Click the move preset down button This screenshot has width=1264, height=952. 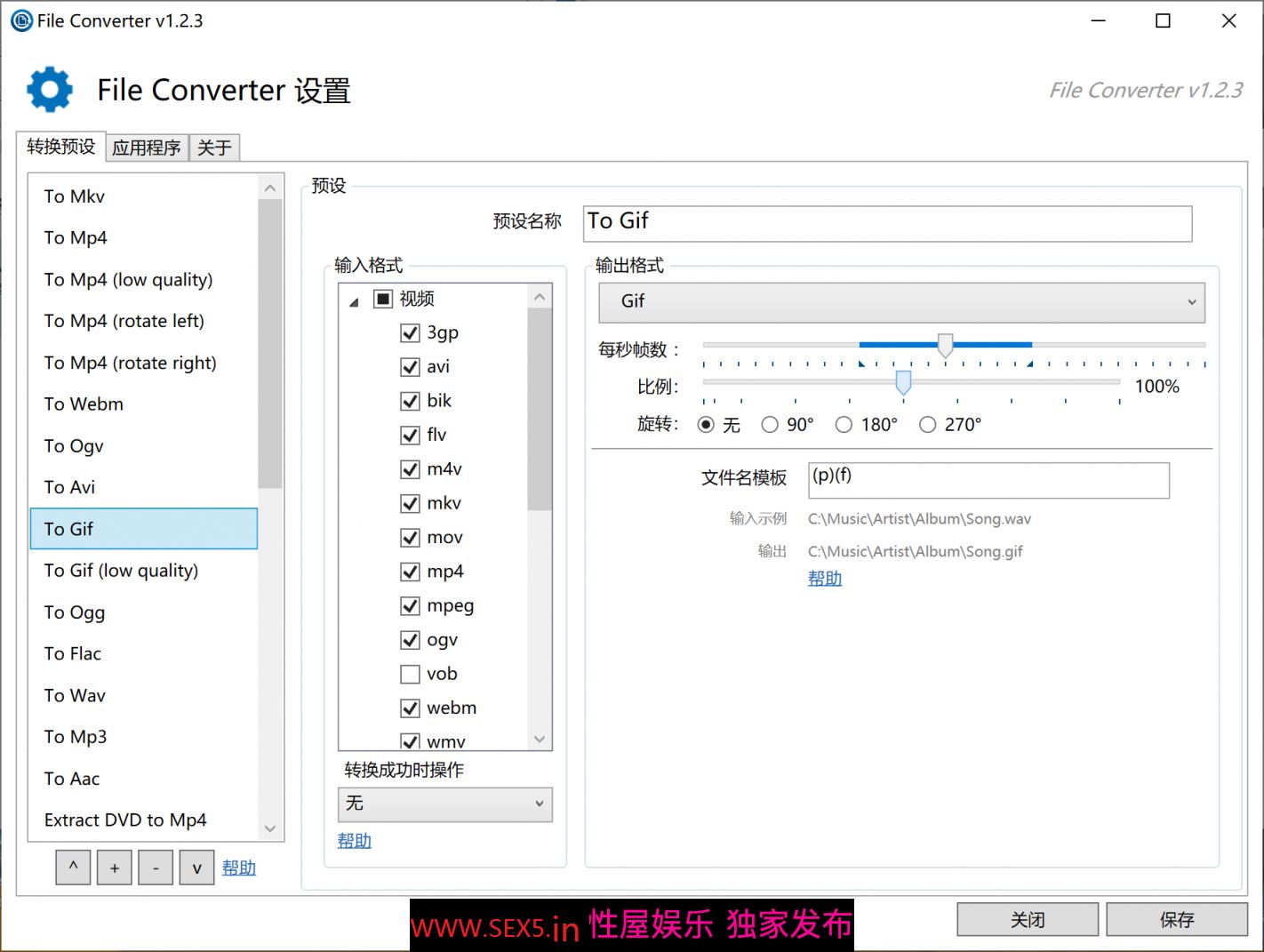(196, 868)
